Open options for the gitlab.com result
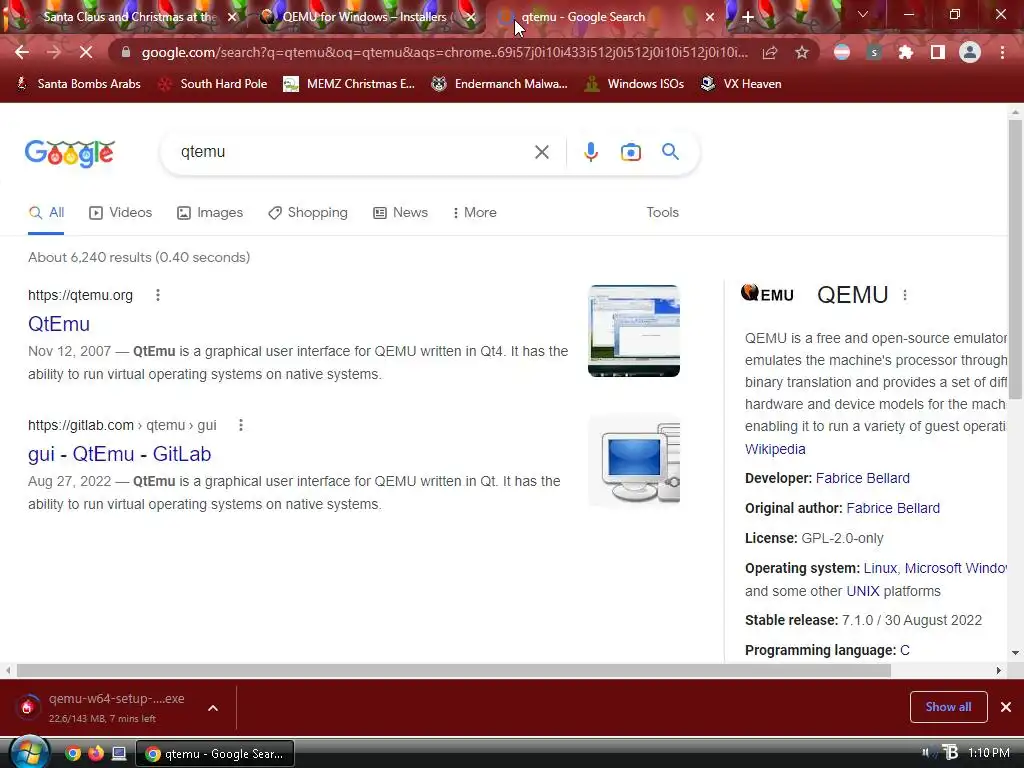Image resolution: width=1024 pixels, height=768 pixels. (x=241, y=425)
